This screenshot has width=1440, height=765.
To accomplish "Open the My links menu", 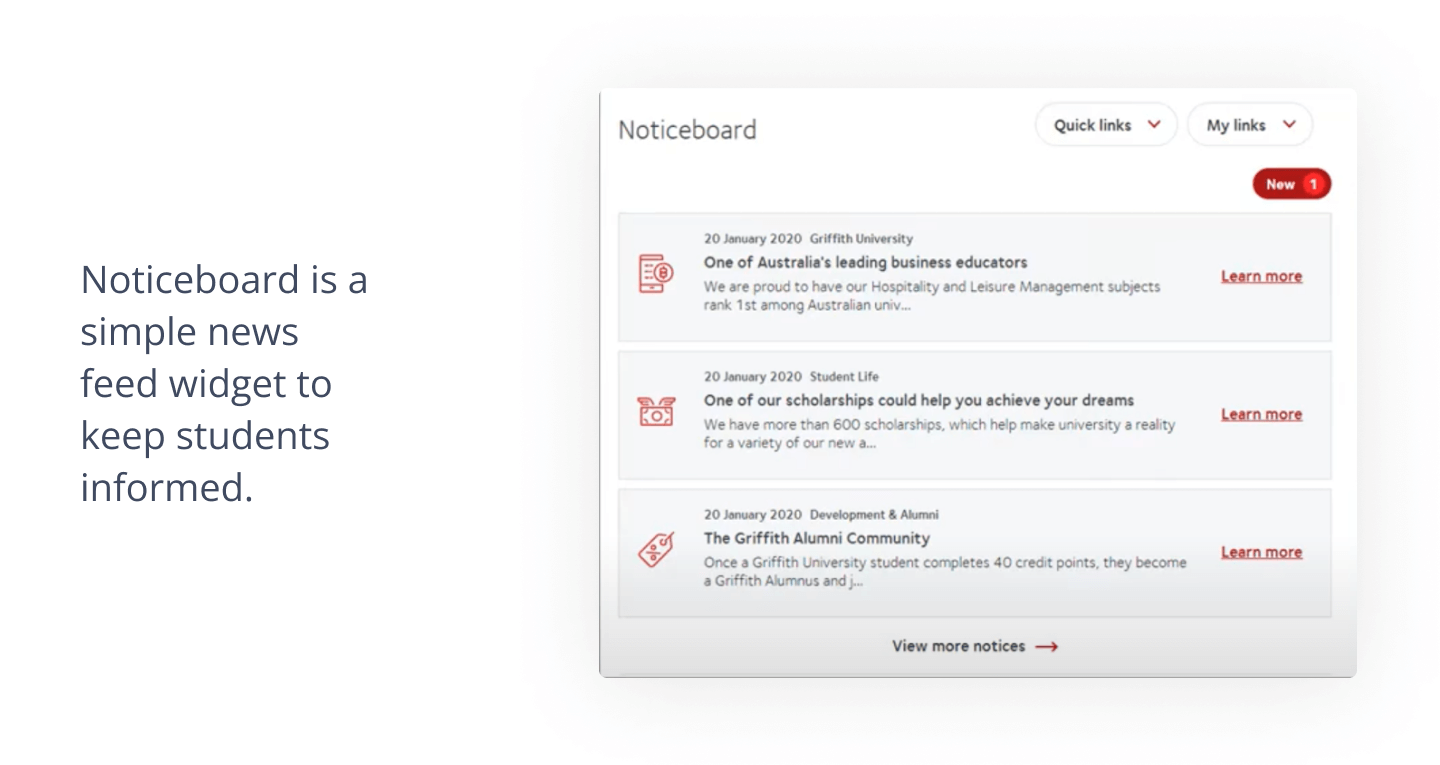I will (x=1250, y=125).
